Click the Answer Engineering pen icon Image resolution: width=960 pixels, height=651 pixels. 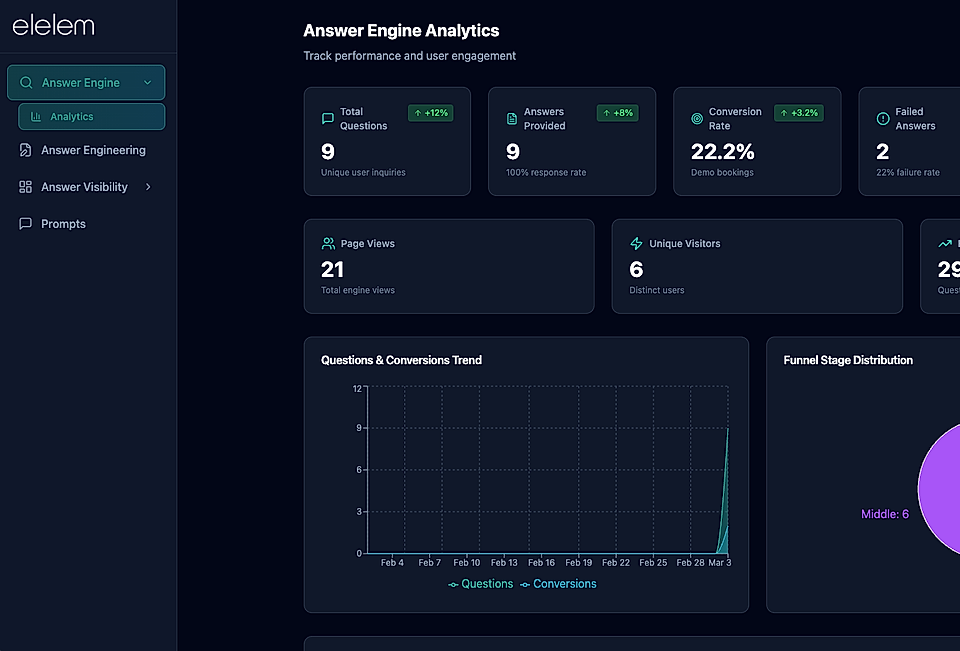25,149
